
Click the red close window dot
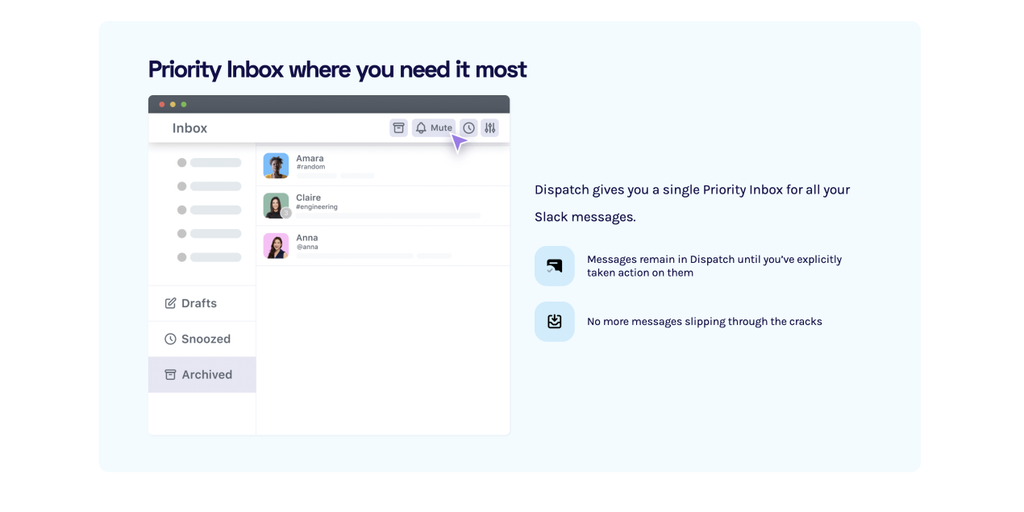click(x=162, y=104)
